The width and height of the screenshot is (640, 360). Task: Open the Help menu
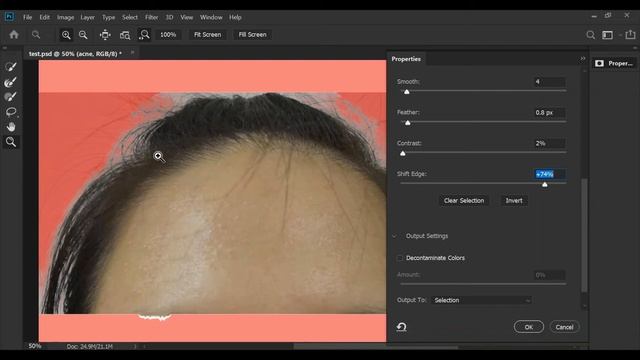[x=235, y=17]
